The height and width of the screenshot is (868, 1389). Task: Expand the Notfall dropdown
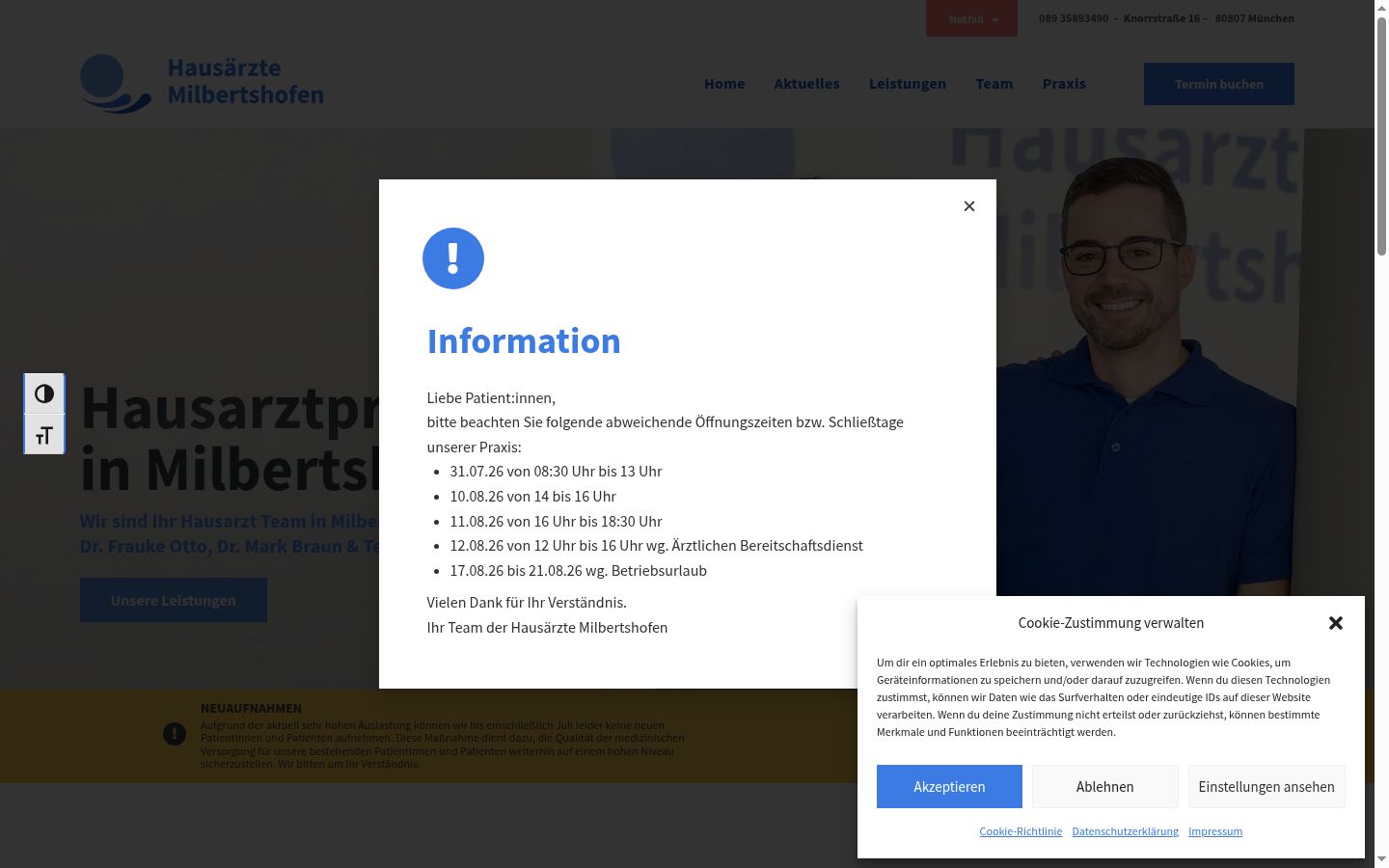pos(971,19)
